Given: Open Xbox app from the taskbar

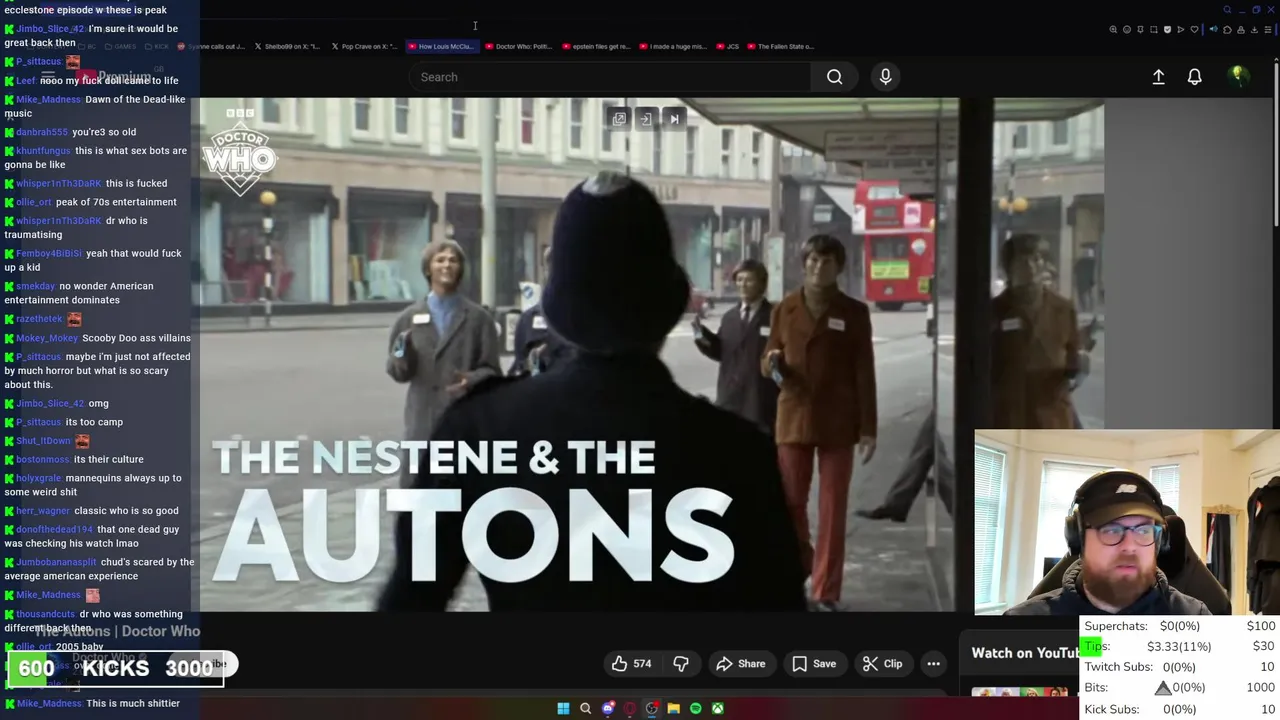Looking at the screenshot, I should click(x=717, y=708).
